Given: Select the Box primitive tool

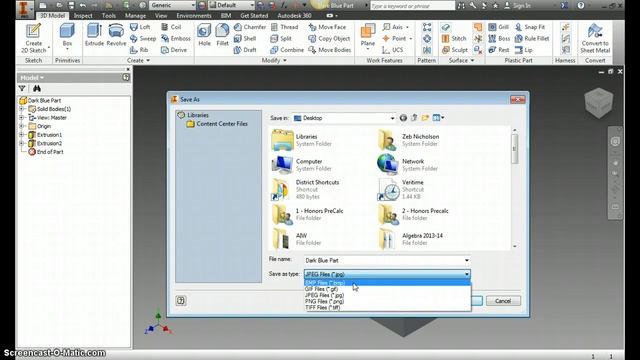Looking at the screenshot, I should tap(67, 36).
